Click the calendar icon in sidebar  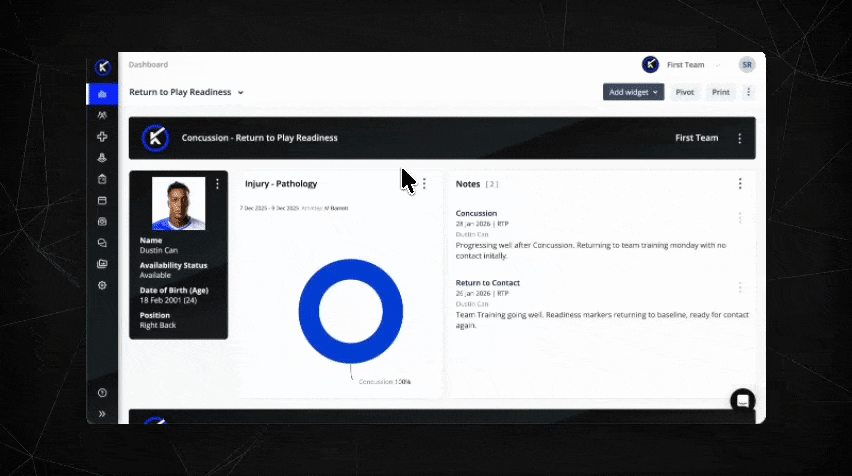102,200
